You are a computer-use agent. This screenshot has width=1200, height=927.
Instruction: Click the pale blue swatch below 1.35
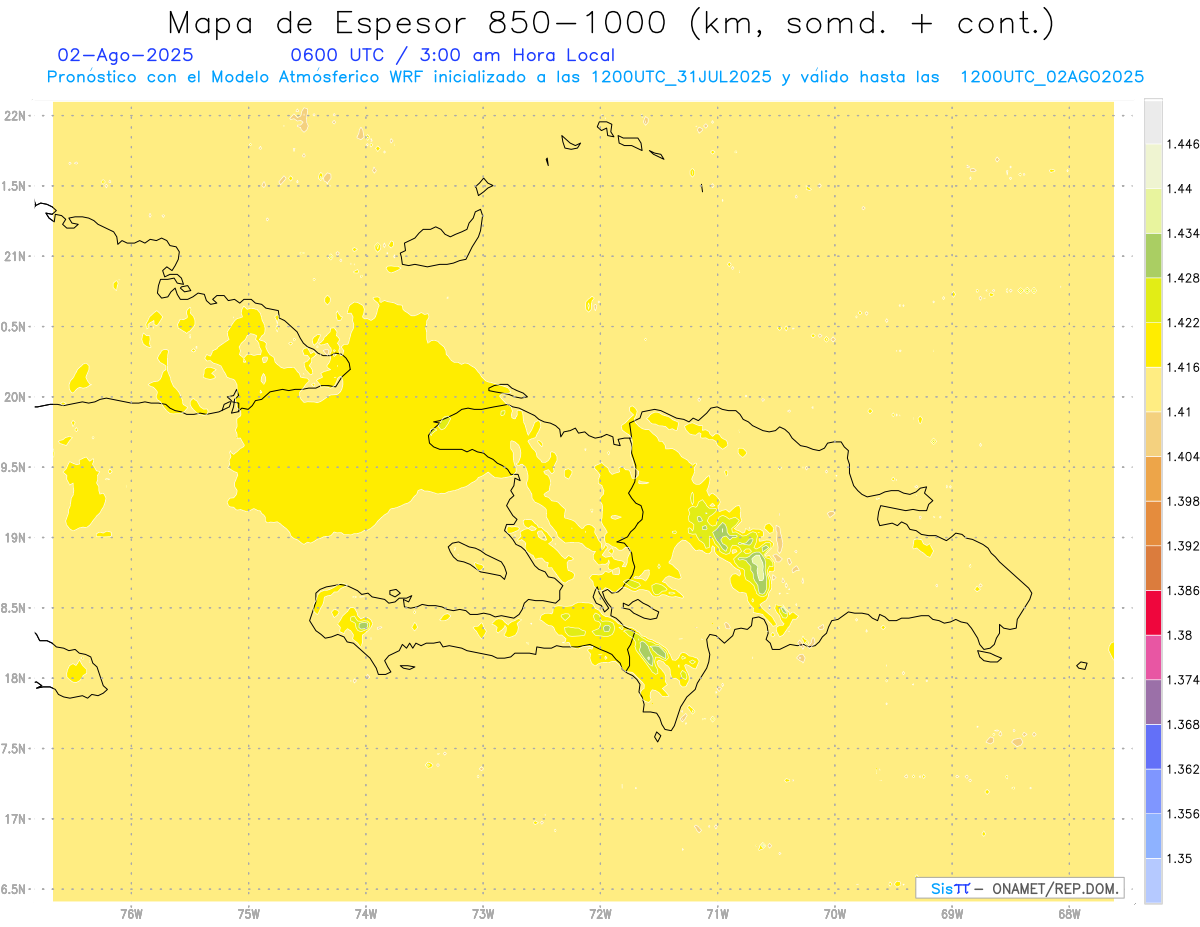coord(1153,881)
